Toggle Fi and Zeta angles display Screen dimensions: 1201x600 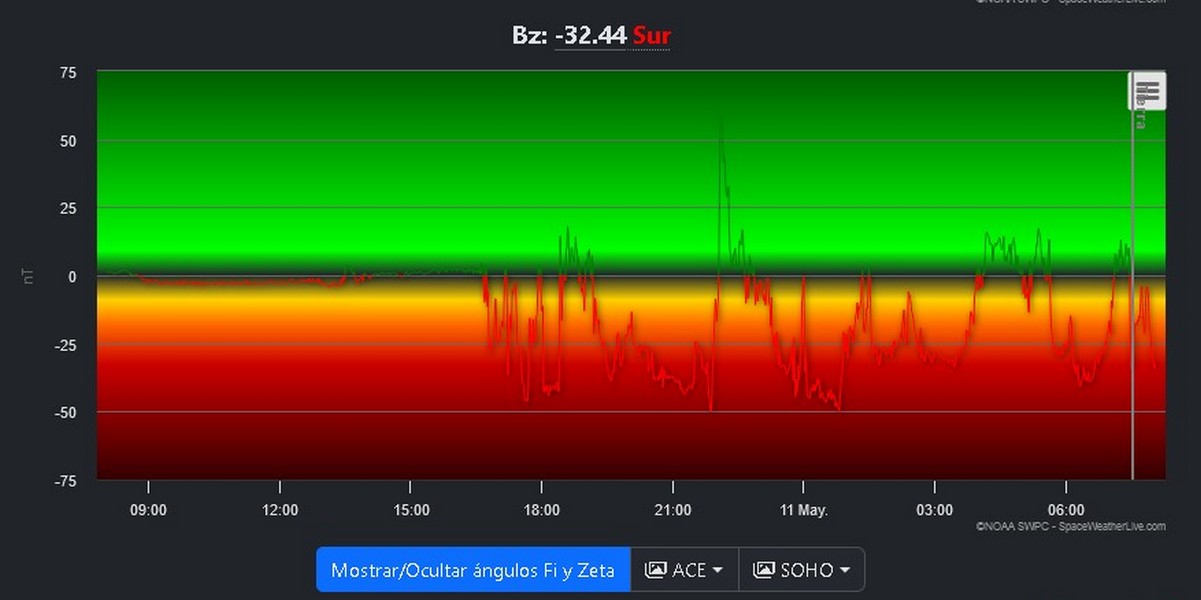[473, 570]
